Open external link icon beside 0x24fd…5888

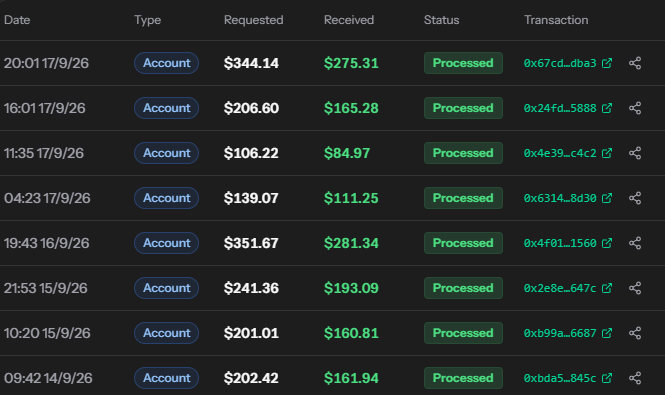pyautogui.click(x=607, y=108)
